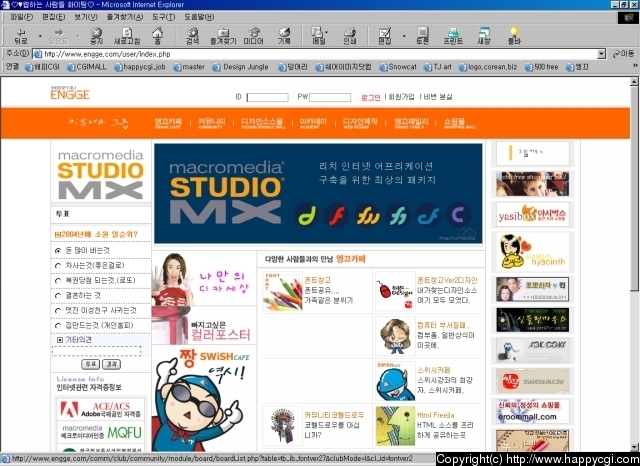Open the 편집(E) Edit menu
This screenshot has height=466, width=640.
pyautogui.click(x=53, y=17)
